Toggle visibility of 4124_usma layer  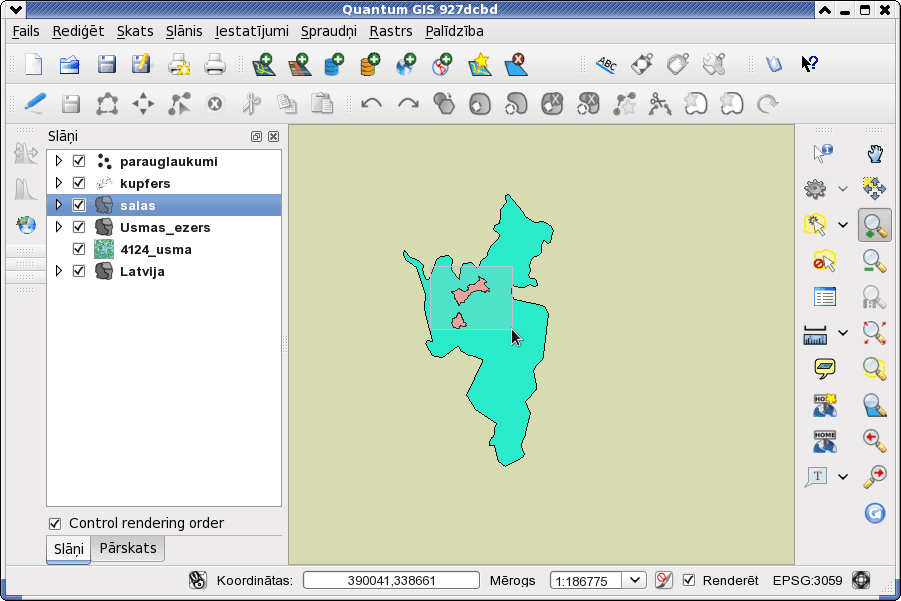pyautogui.click(x=79, y=249)
